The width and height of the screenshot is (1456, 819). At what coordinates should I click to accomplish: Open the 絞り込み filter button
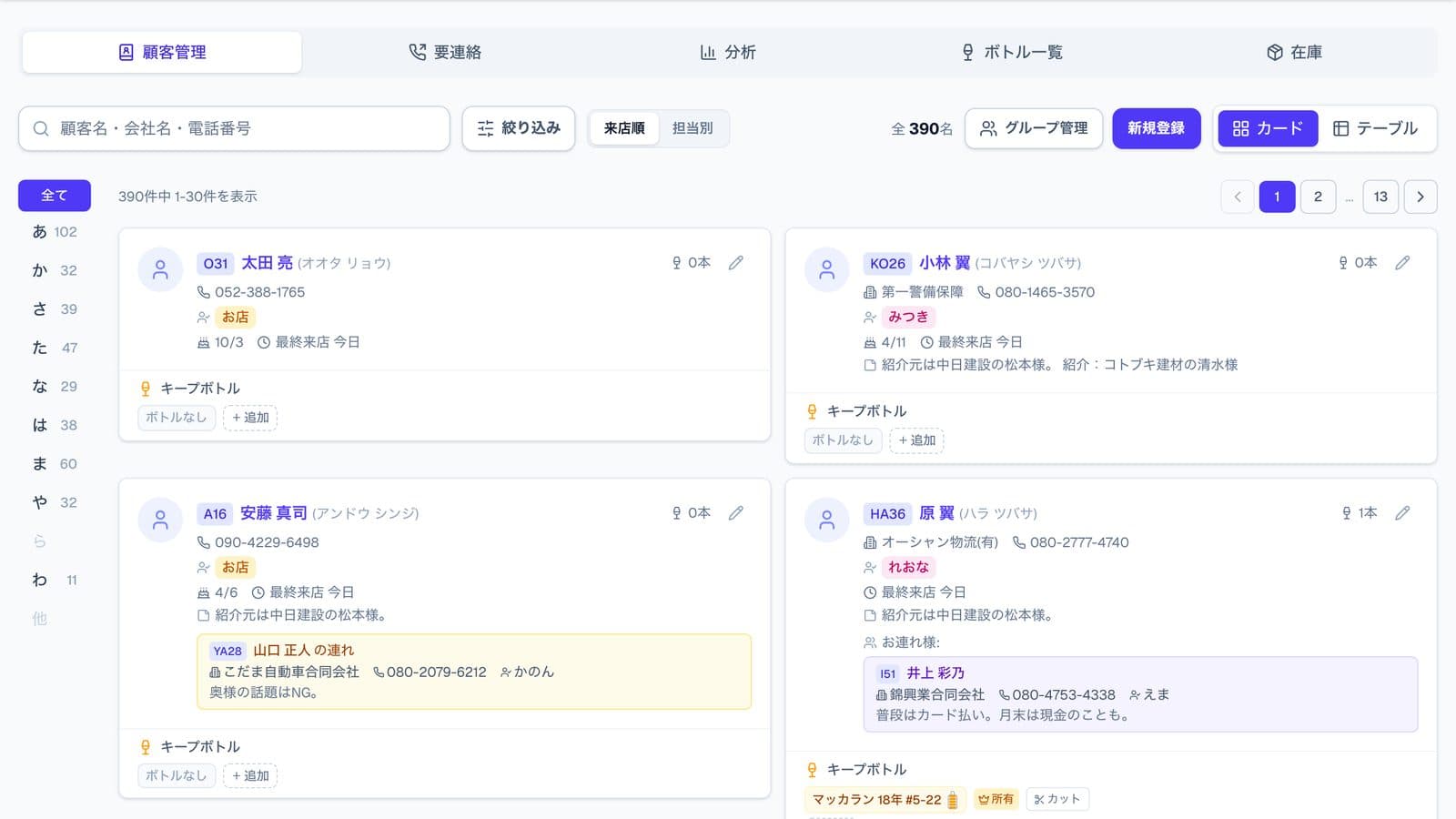click(x=519, y=128)
